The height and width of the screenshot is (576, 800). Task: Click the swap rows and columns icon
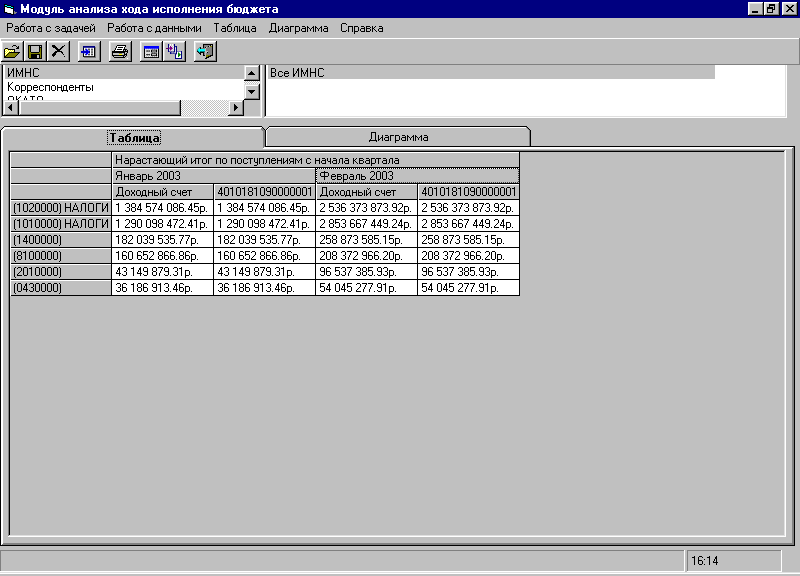(x=174, y=52)
